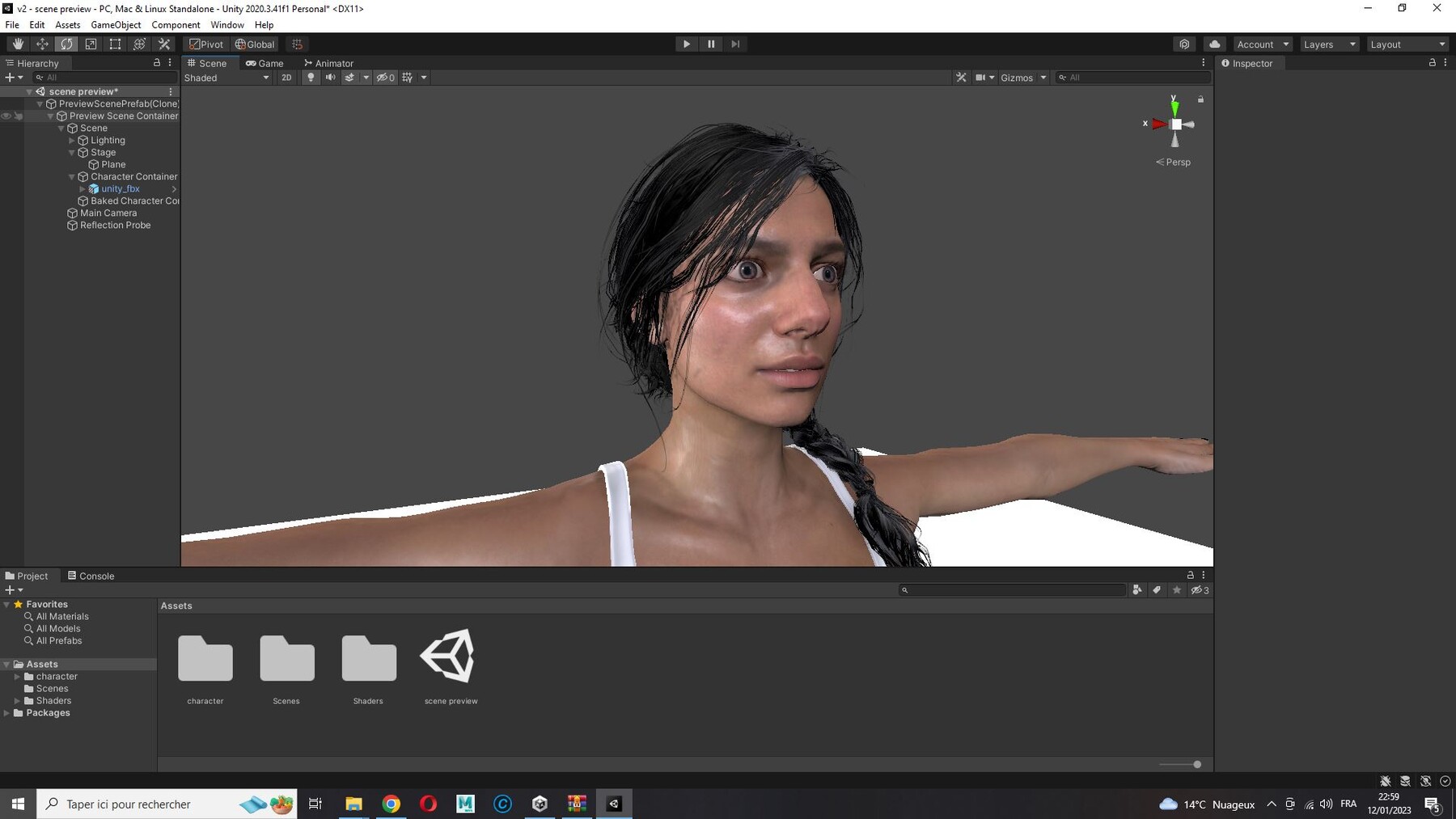The height and width of the screenshot is (819, 1456).
Task: Open the Shaded draw mode dropdown
Action: coord(226,78)
